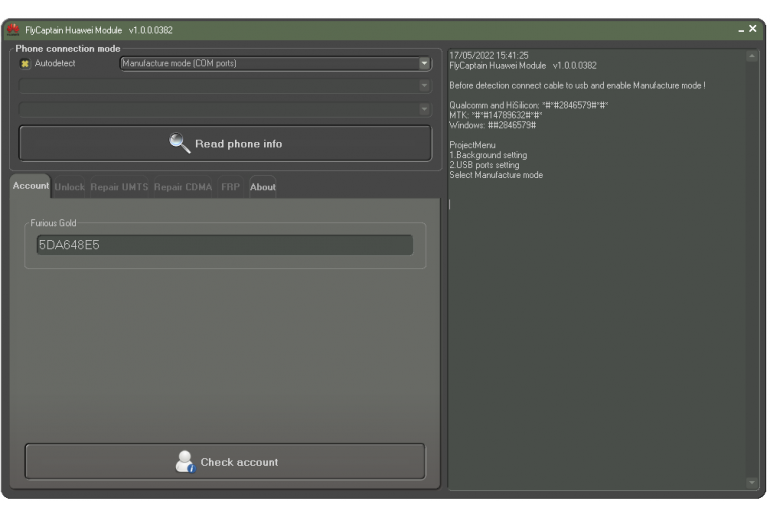This screenshot has height=518, width=770.
Task: Switch to the Unlock tab
Action: point(69,187)
